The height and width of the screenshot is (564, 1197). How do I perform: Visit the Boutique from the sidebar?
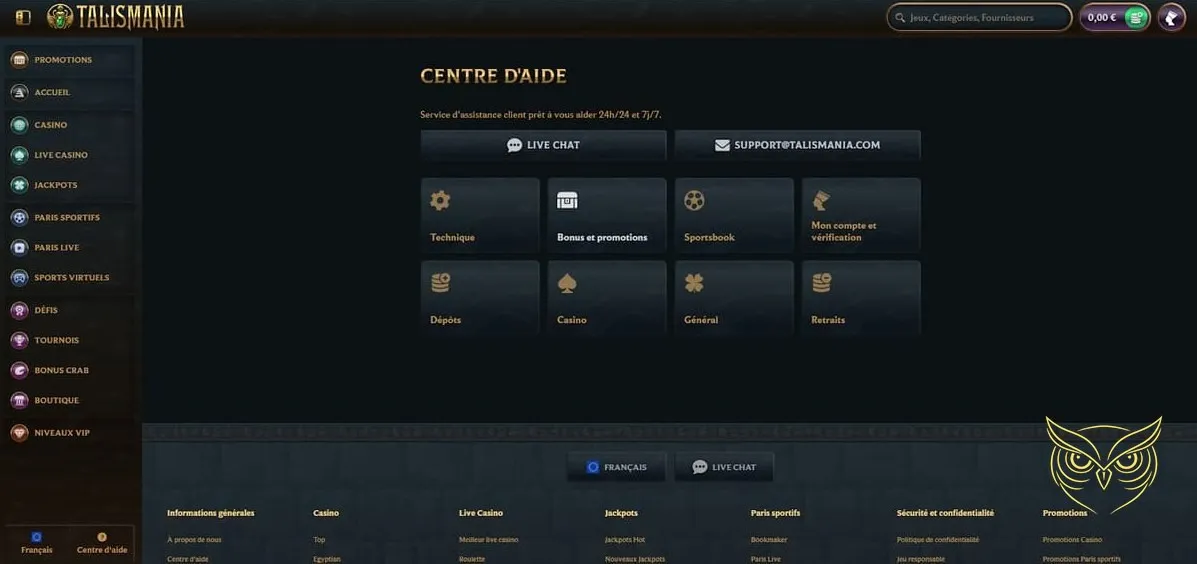point(69,400)
